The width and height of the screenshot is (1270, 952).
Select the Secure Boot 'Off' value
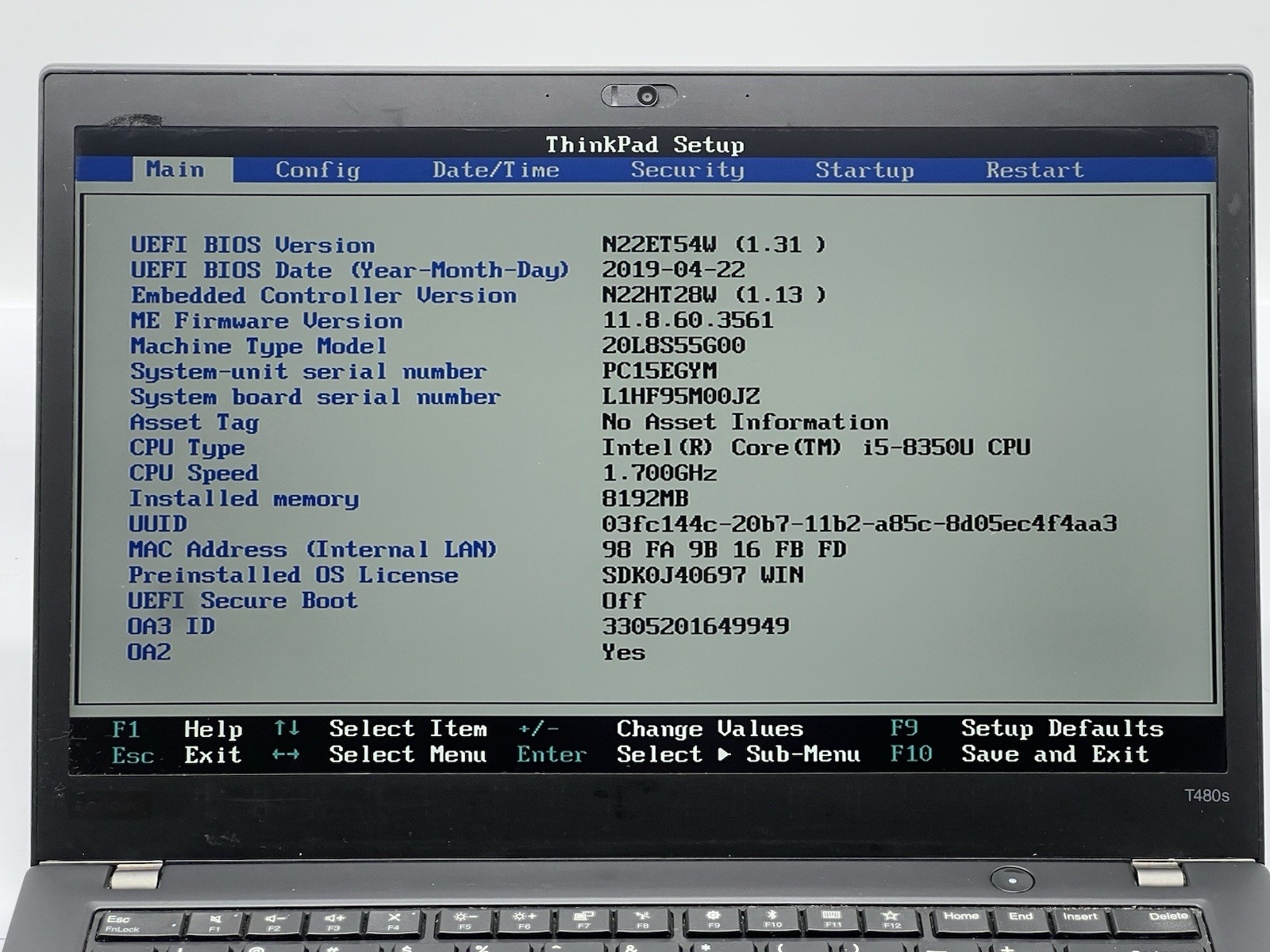coord(623,601)
